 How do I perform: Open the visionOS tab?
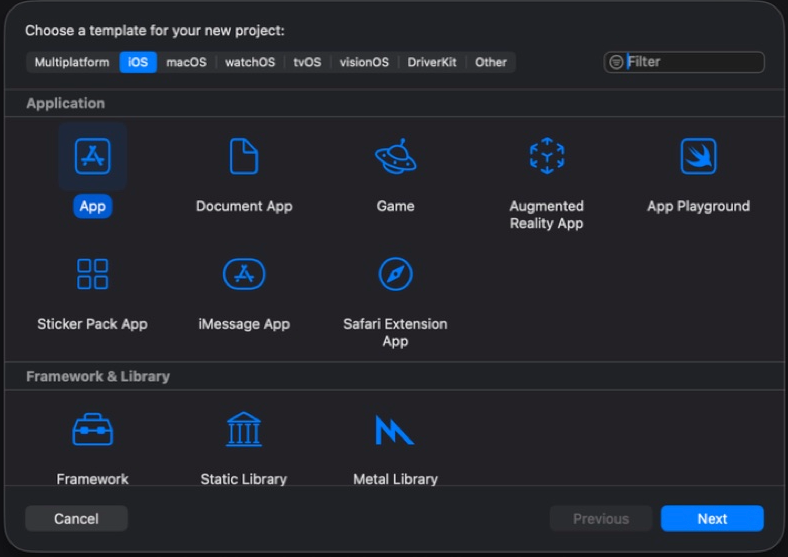tap(364, 62)
